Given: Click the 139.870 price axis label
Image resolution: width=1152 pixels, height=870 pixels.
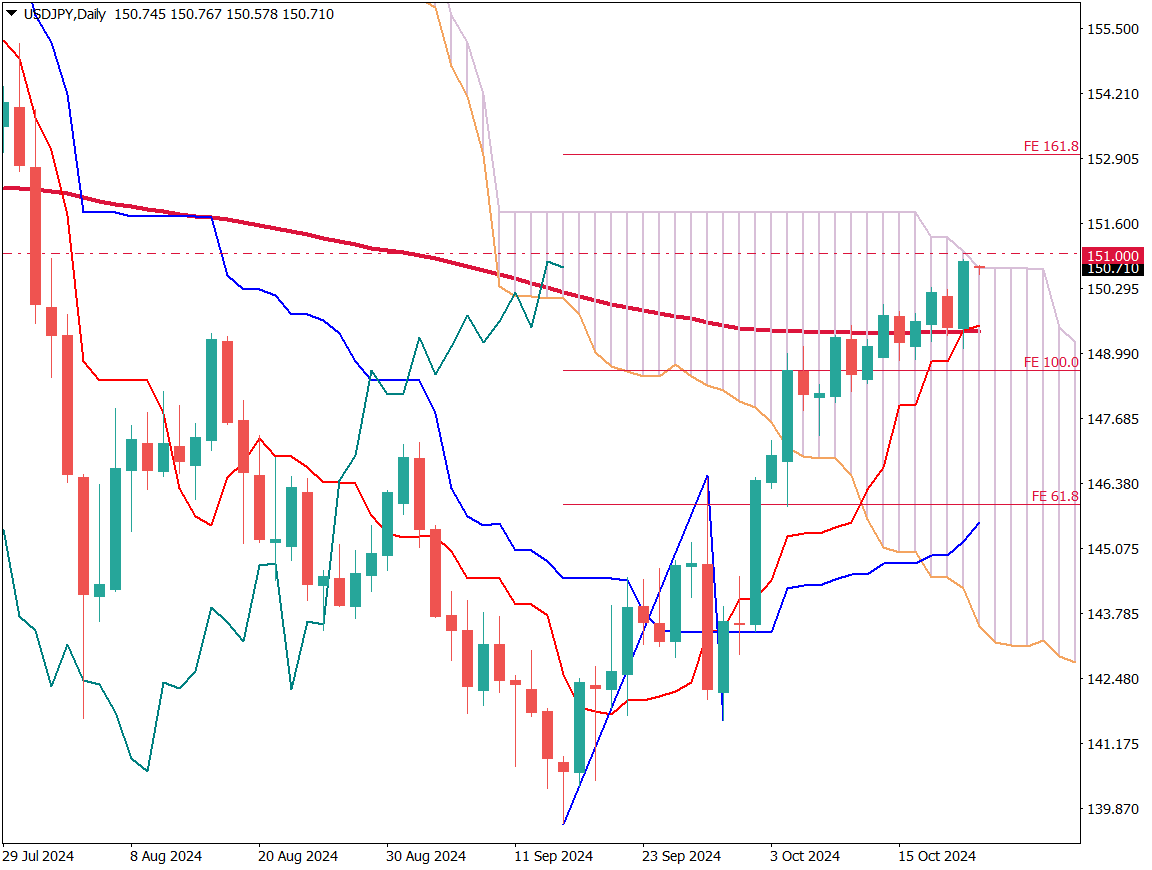Looking at the screenshot, I should [1113, 809].
